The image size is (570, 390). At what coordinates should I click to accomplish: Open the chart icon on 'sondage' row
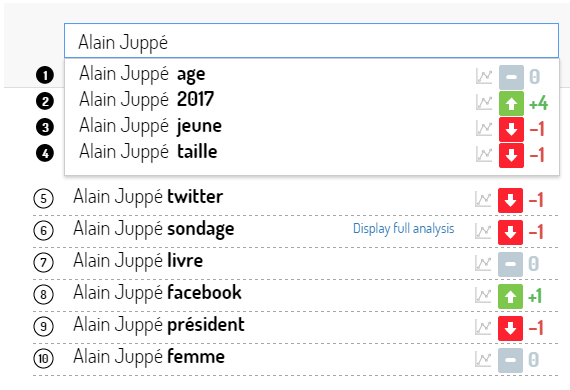(x=483, y=231)
